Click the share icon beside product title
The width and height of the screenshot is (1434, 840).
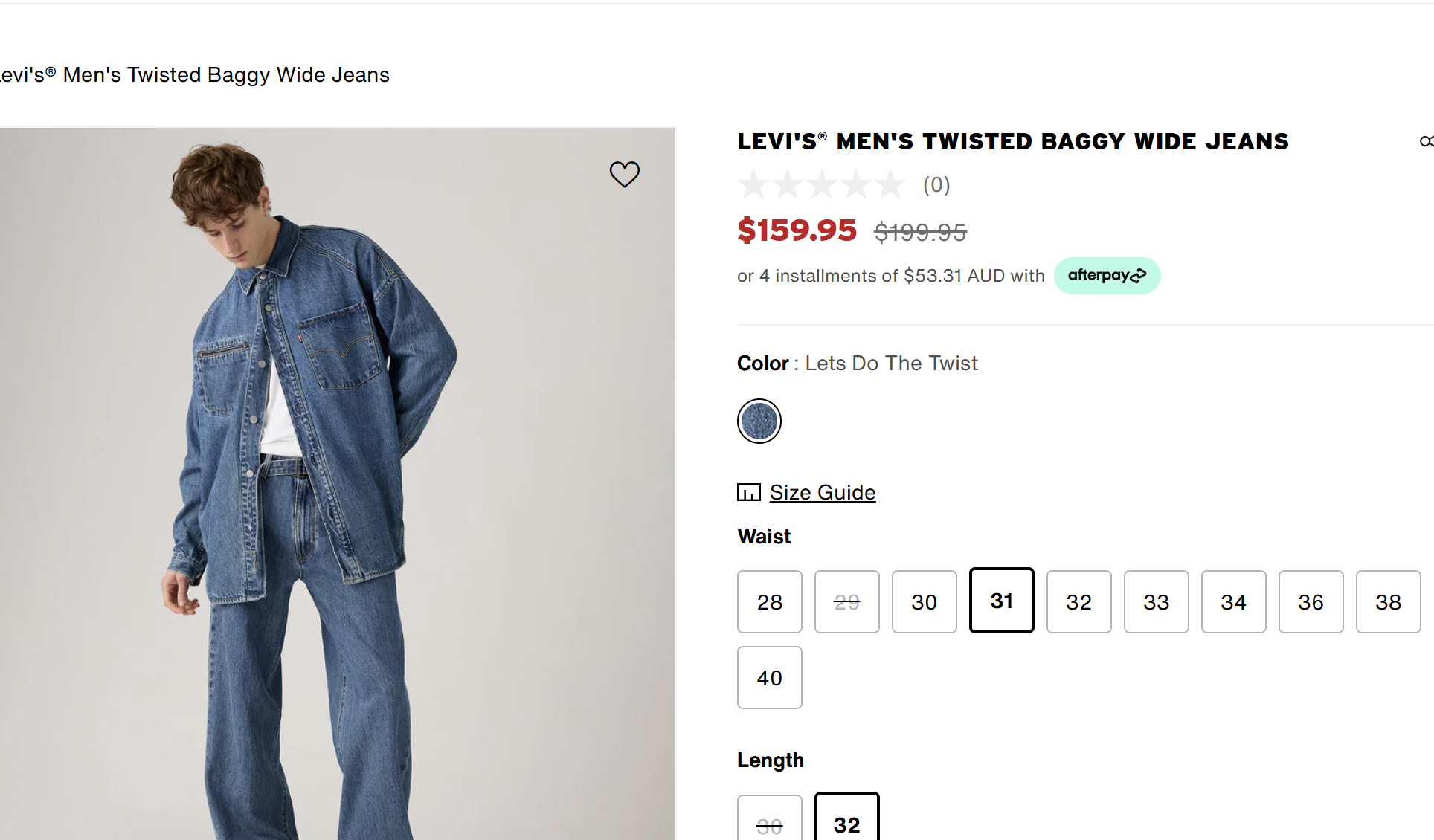[1425, 141]
